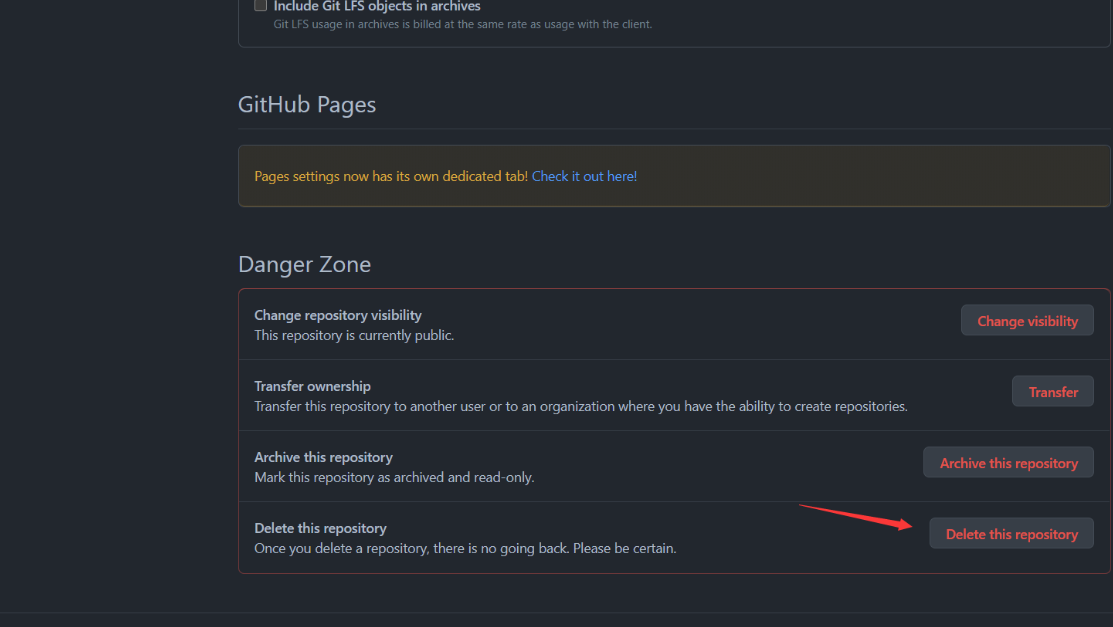Screen dimensions: 1113x627
Task: Open the Check it out here link
Action: (x=584, y=176)
